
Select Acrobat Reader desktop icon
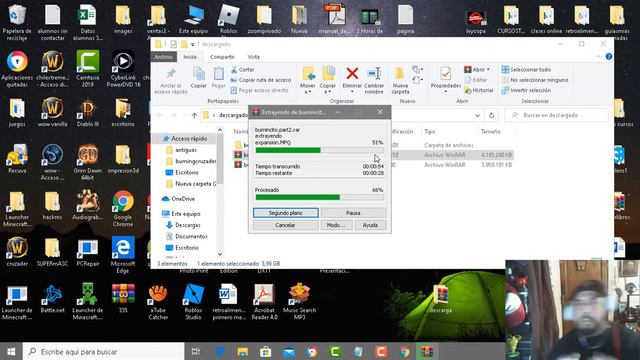click(264, 301)
